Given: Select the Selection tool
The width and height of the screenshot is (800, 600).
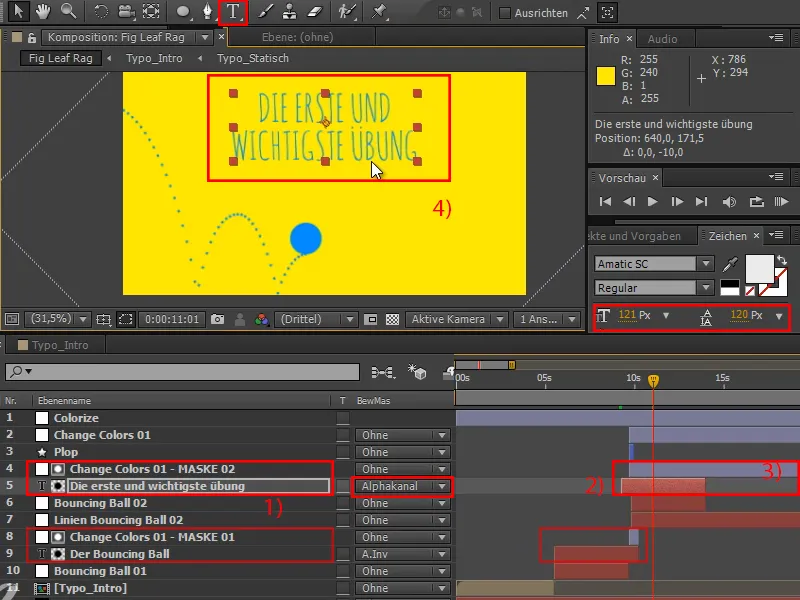Looking at the screenshot, I should click(x=19, y=12).
